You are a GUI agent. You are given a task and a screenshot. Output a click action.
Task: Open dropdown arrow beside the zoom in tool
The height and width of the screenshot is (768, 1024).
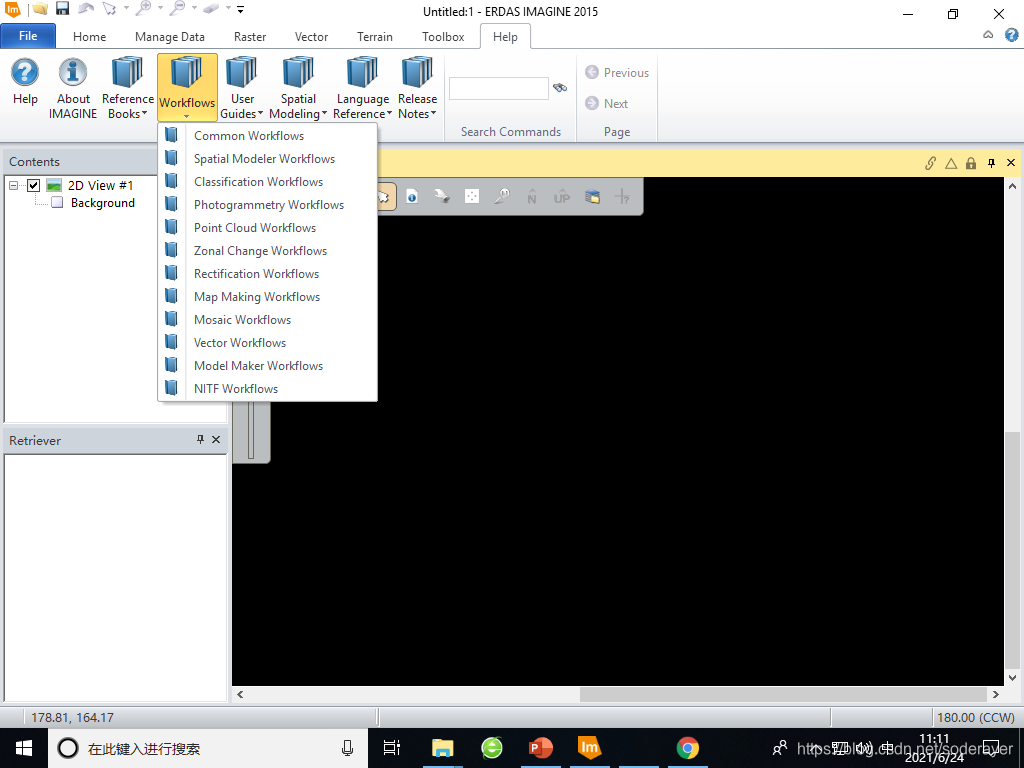160,9
